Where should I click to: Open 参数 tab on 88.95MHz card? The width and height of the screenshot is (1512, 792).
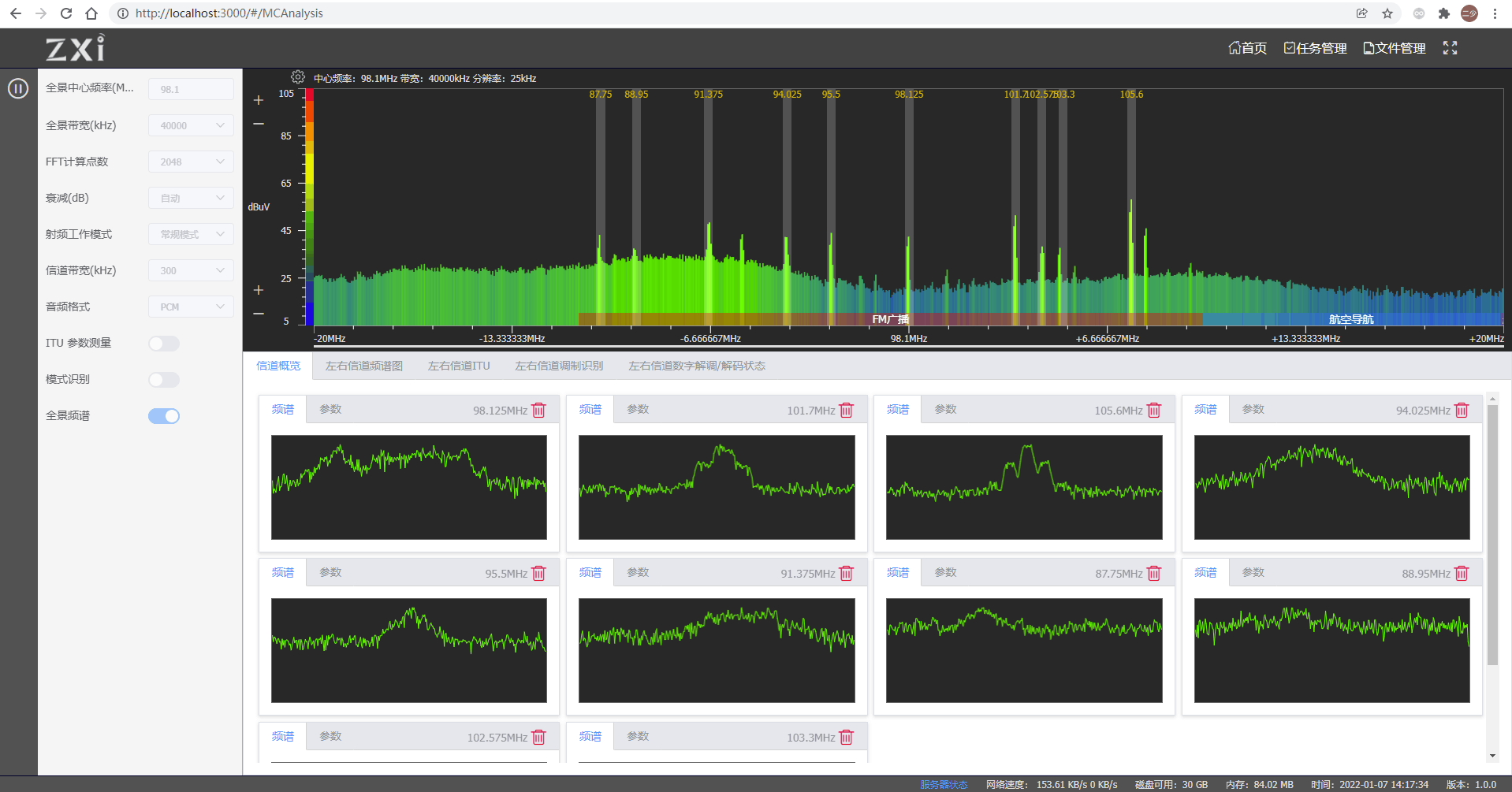click(x=1253, y=572)
